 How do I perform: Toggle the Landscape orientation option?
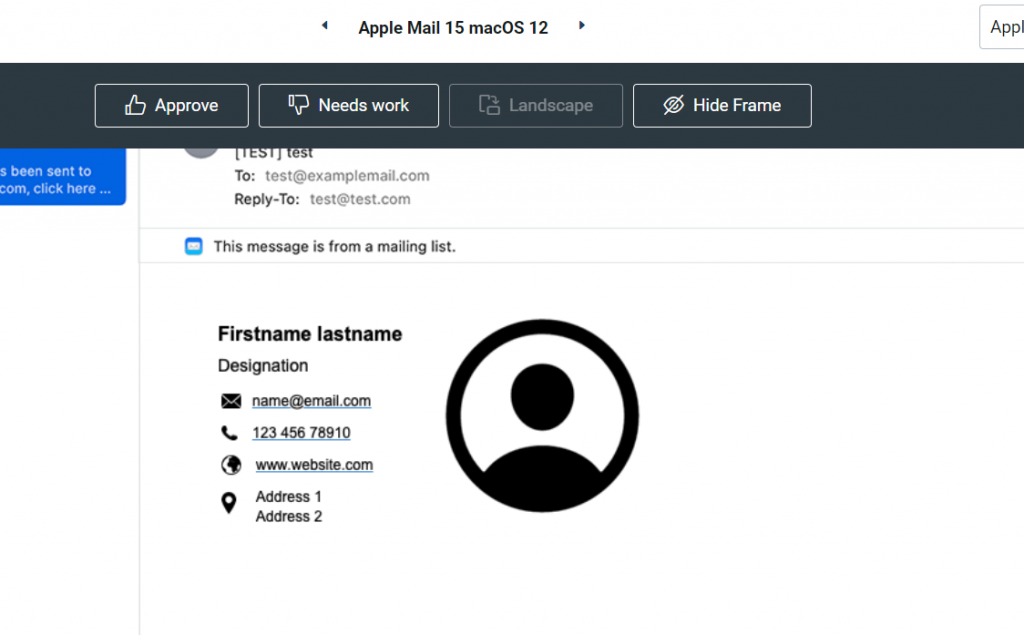click(536, 106)
